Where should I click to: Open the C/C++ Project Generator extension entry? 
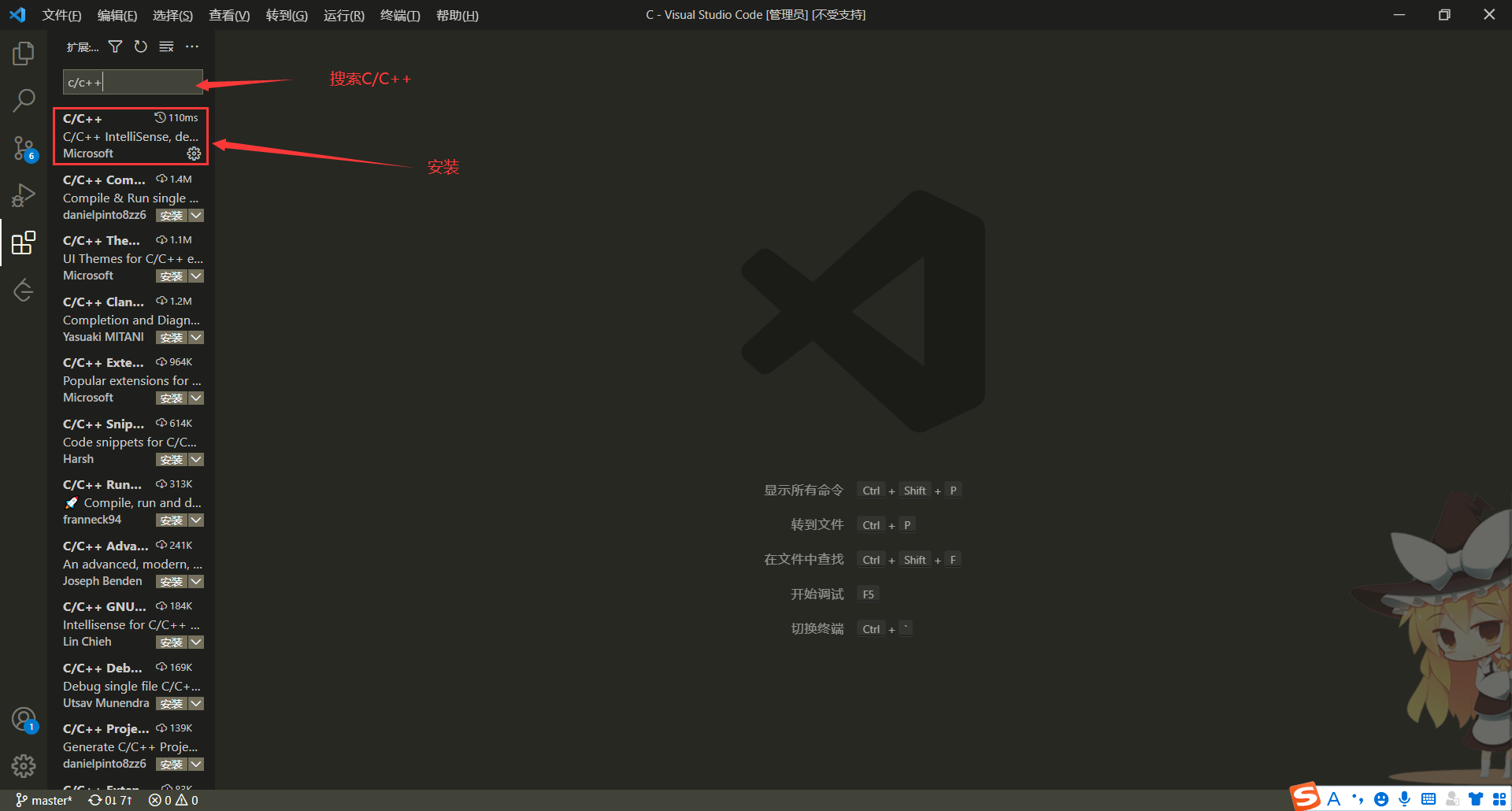[131, 746]
